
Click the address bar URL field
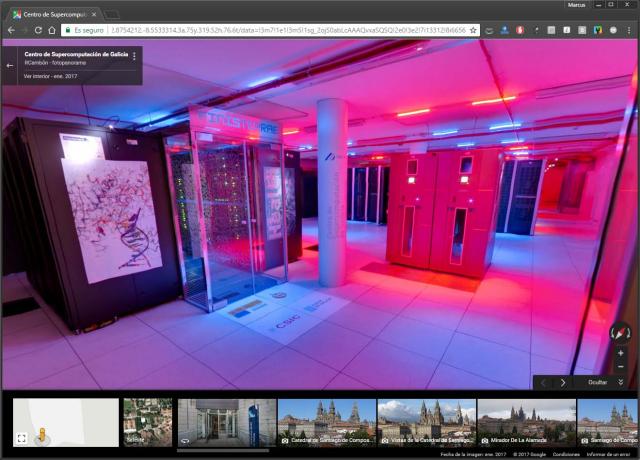tap(280, 30)
